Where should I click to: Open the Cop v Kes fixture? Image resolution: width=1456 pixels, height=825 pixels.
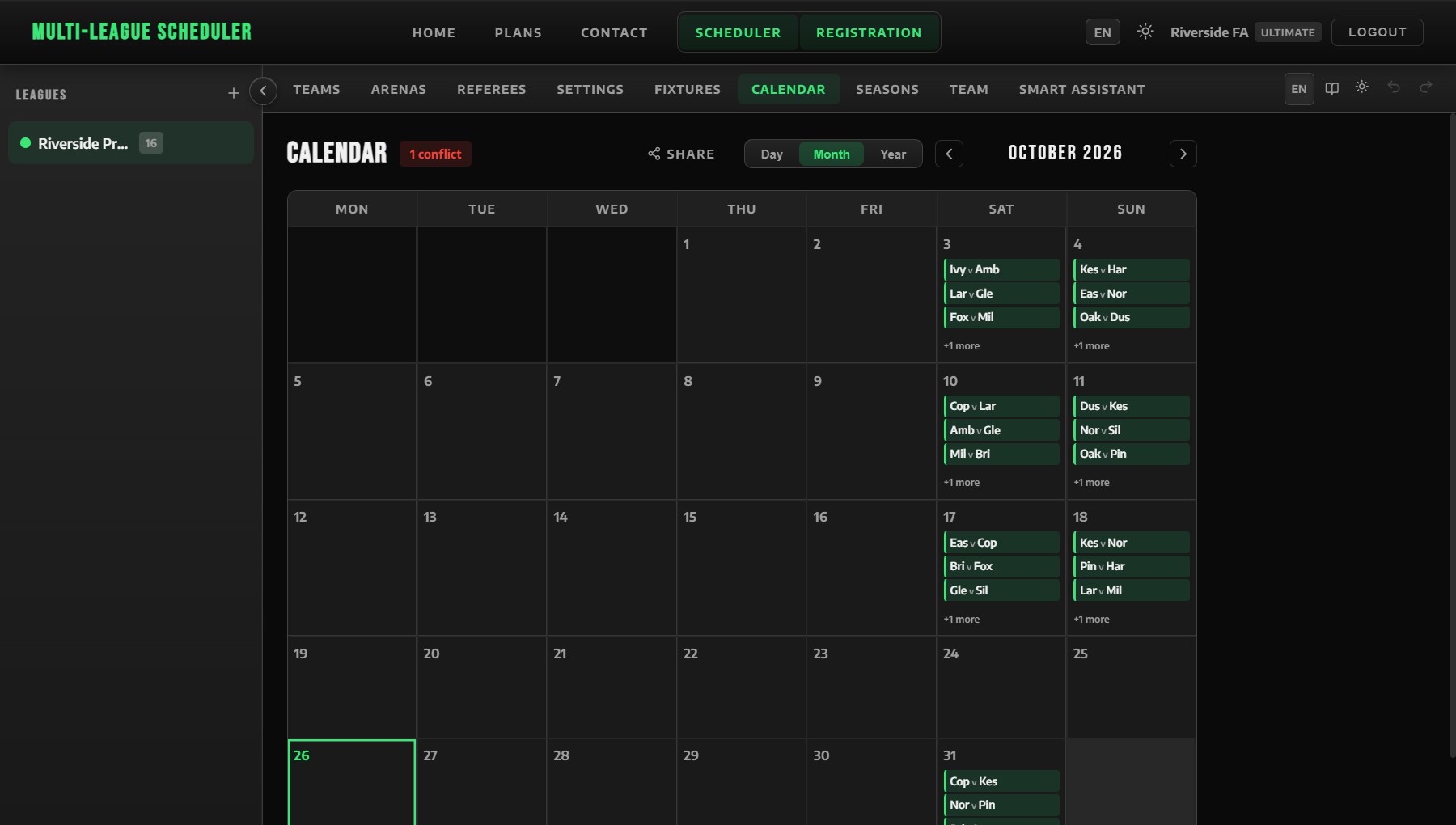tap(1001, 781)
